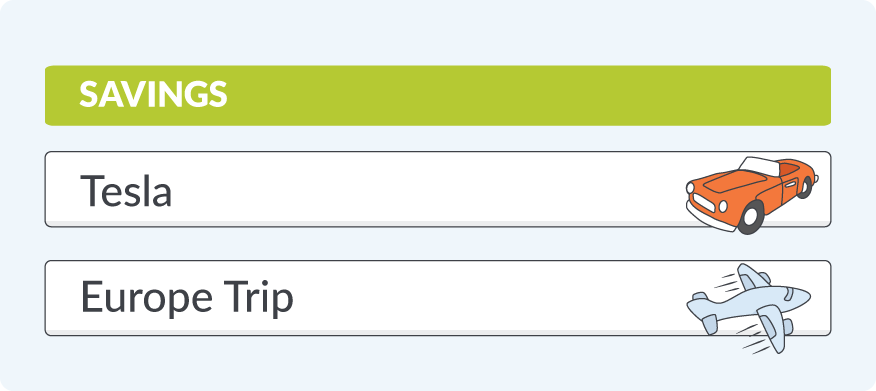876x391 pixels.
Task: Click the orange car icon
Action: (x=751, y=195)
